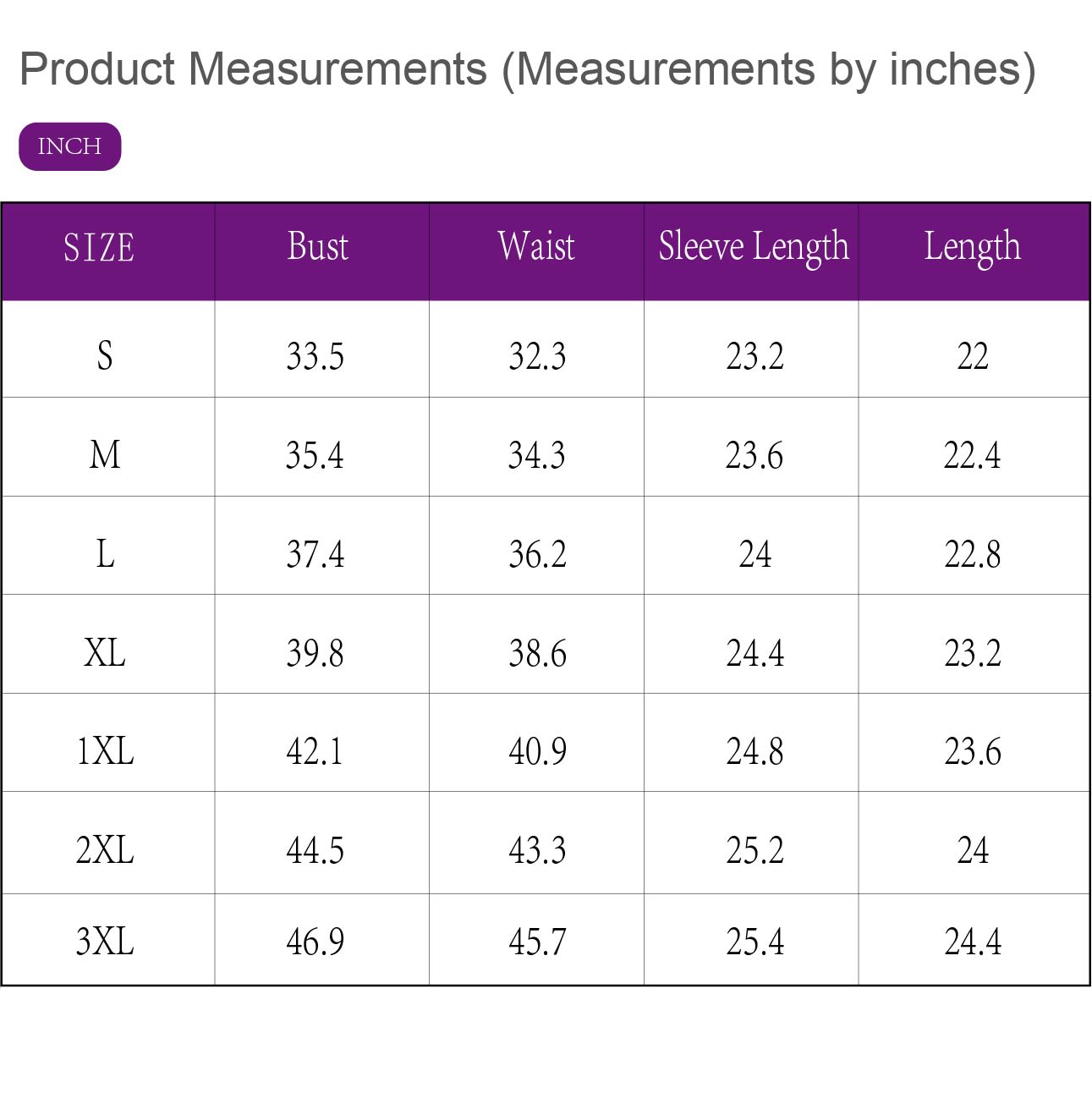
Task: Click the SIZE column header
Action: [99, 249]
